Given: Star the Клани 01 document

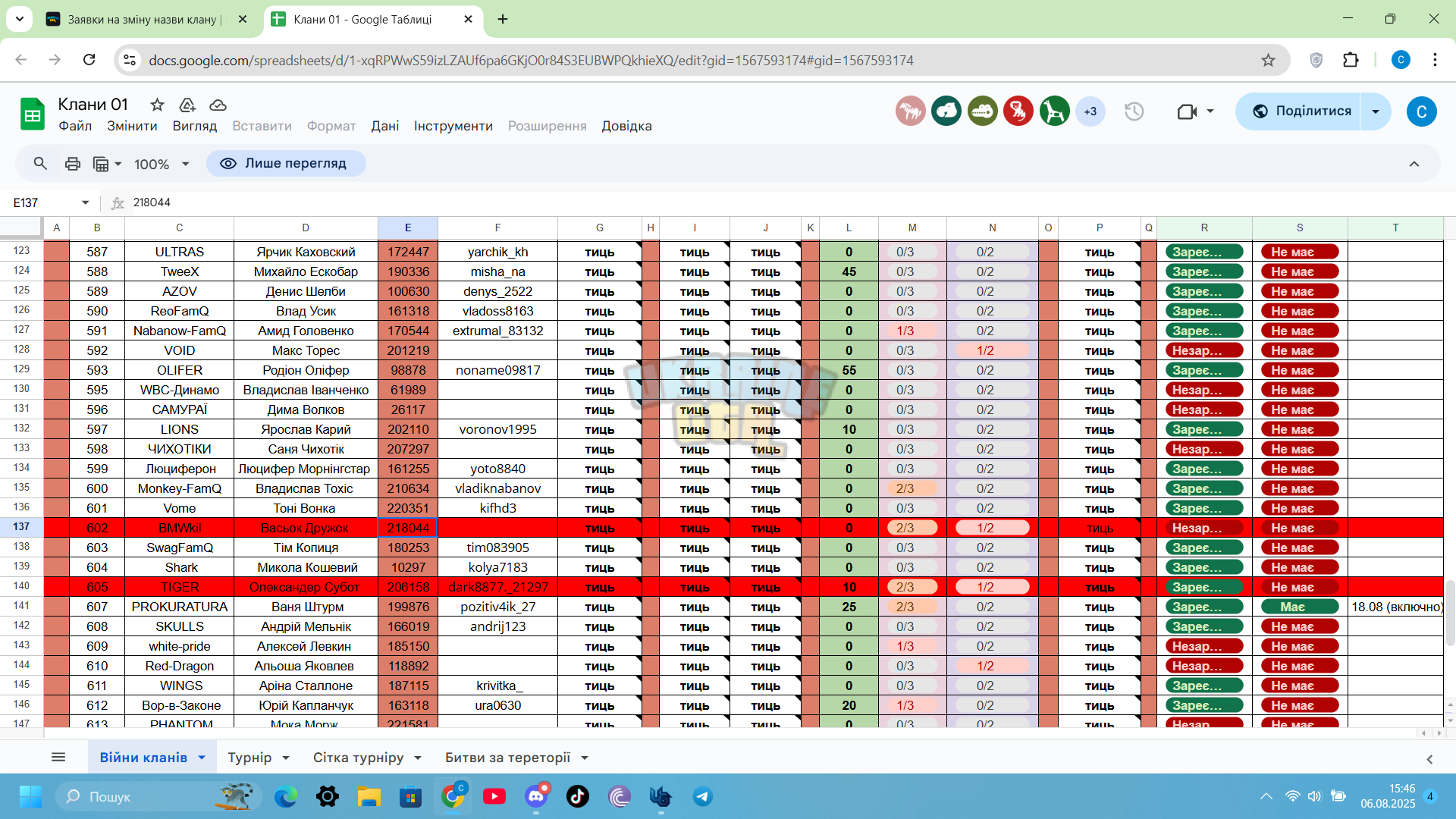Looking at the screenshot, I should pyautogui.click(x=157, y=105).
